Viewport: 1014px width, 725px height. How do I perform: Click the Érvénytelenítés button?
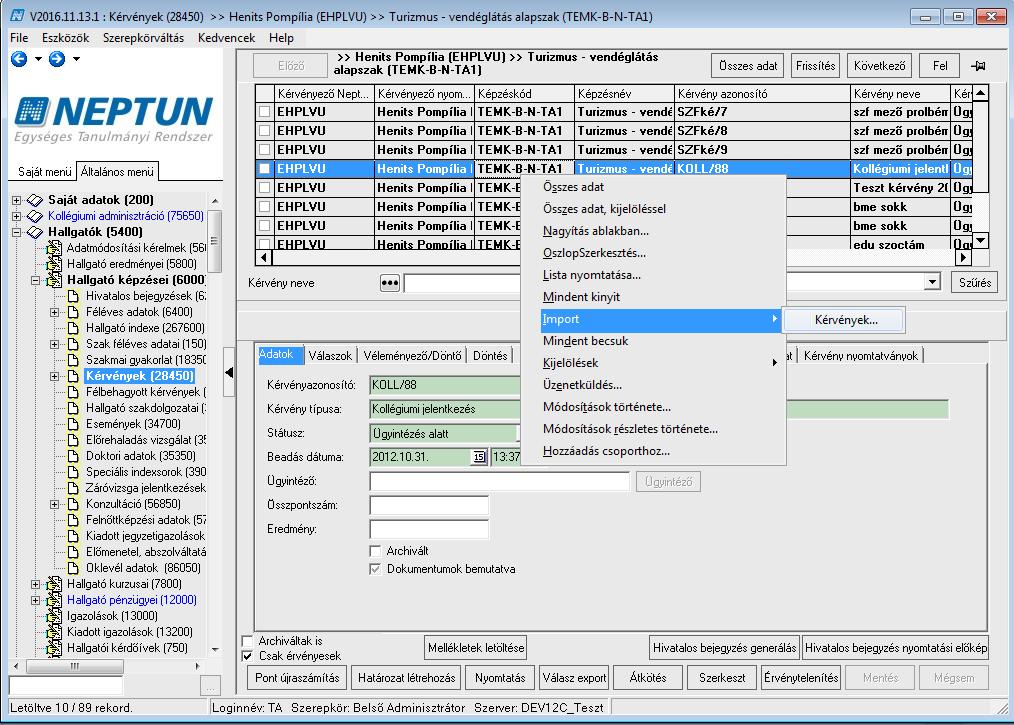(x=801, y=678)
